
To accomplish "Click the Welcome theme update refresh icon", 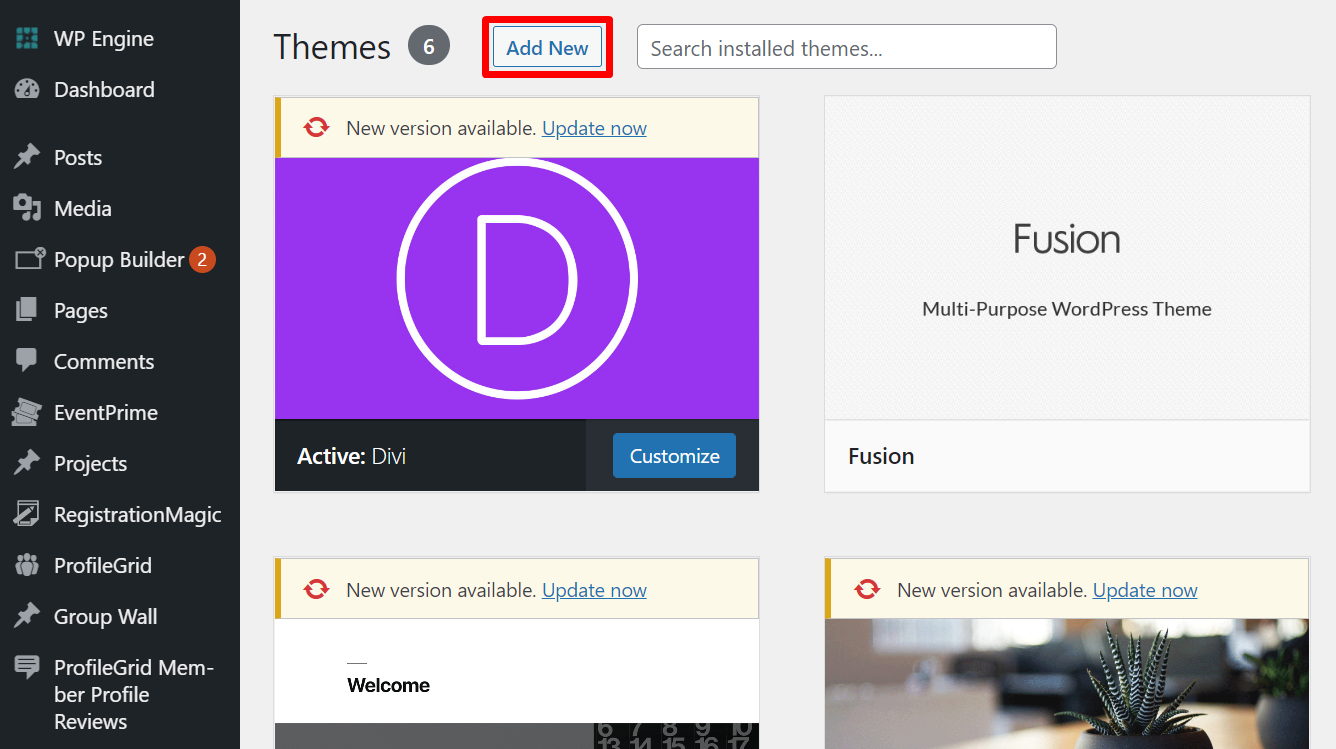I will [x=316, y=590].
